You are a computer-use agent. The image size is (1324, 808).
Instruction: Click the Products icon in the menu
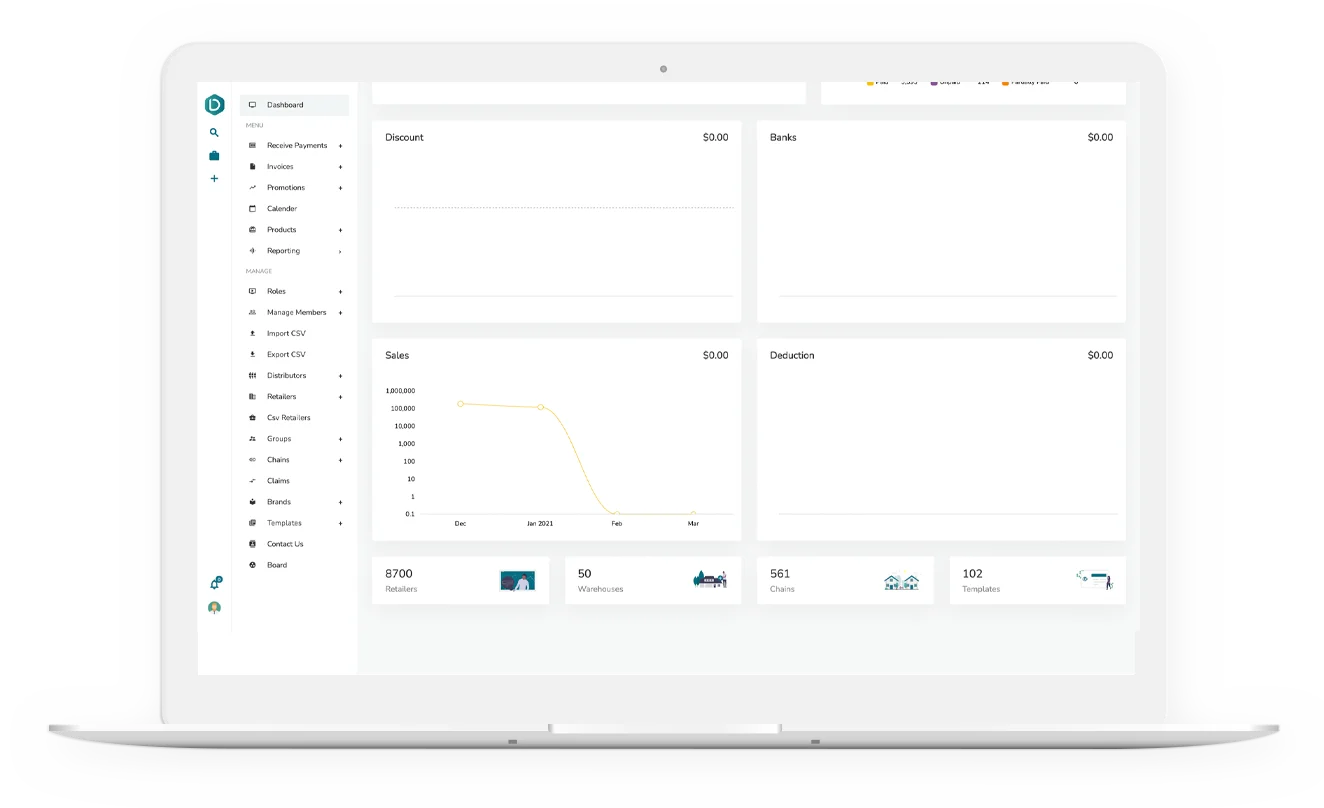click(252, 230)
